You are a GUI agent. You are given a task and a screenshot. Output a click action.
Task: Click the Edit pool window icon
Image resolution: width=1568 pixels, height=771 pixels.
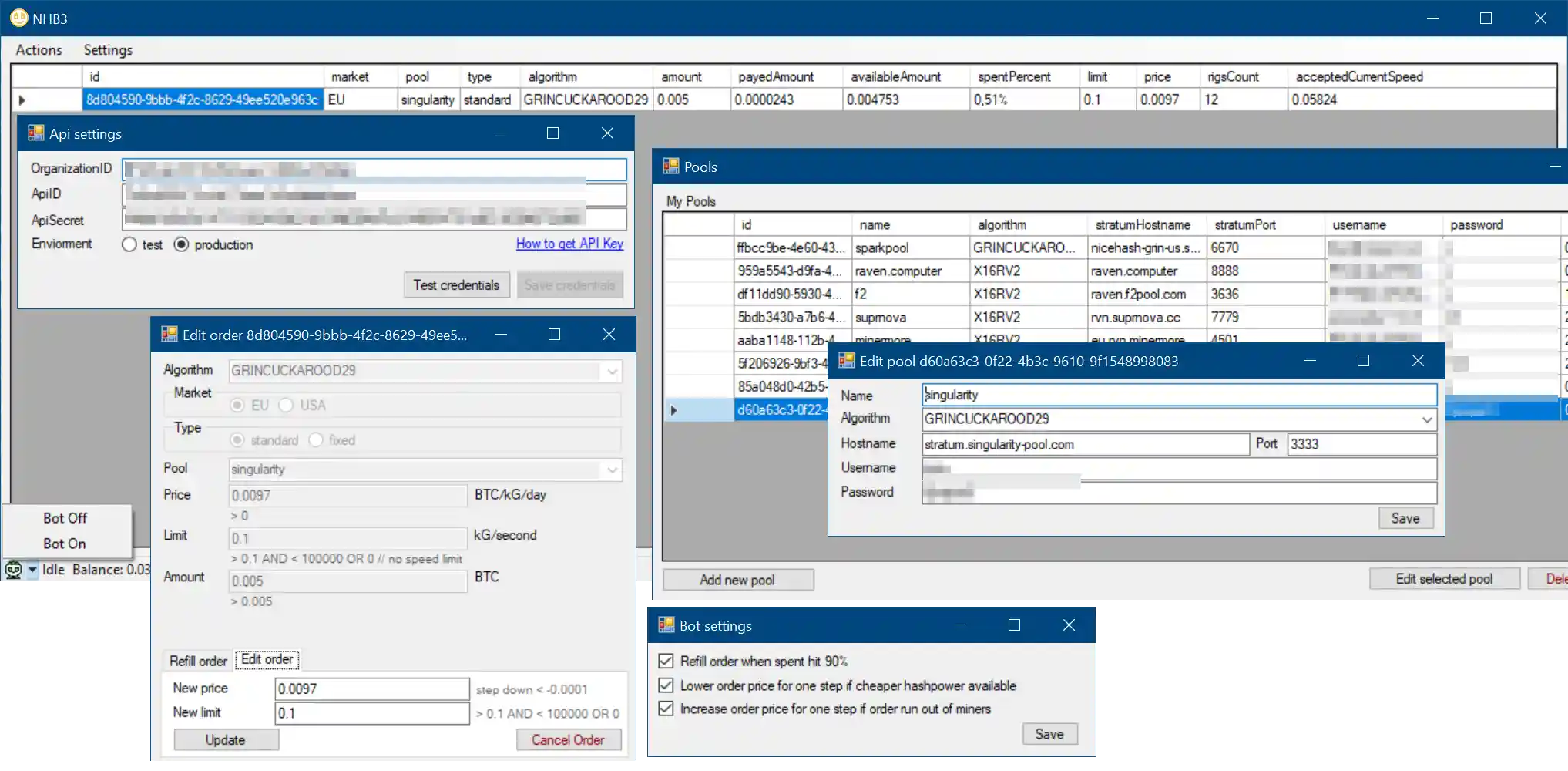click(x=846, y=361)
